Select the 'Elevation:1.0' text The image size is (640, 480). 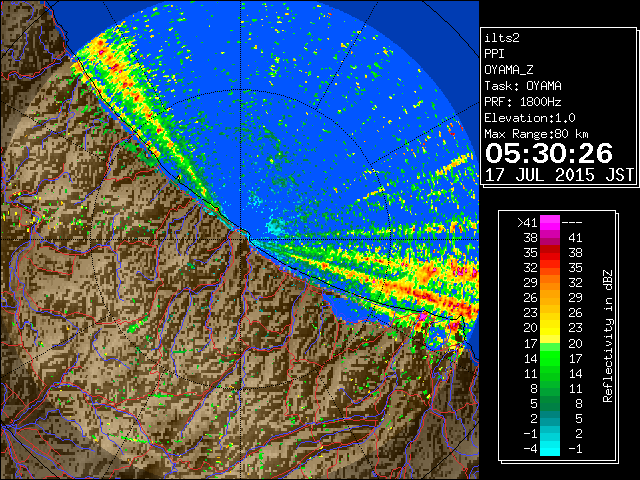pyautogui.click(x=530, y=118)
